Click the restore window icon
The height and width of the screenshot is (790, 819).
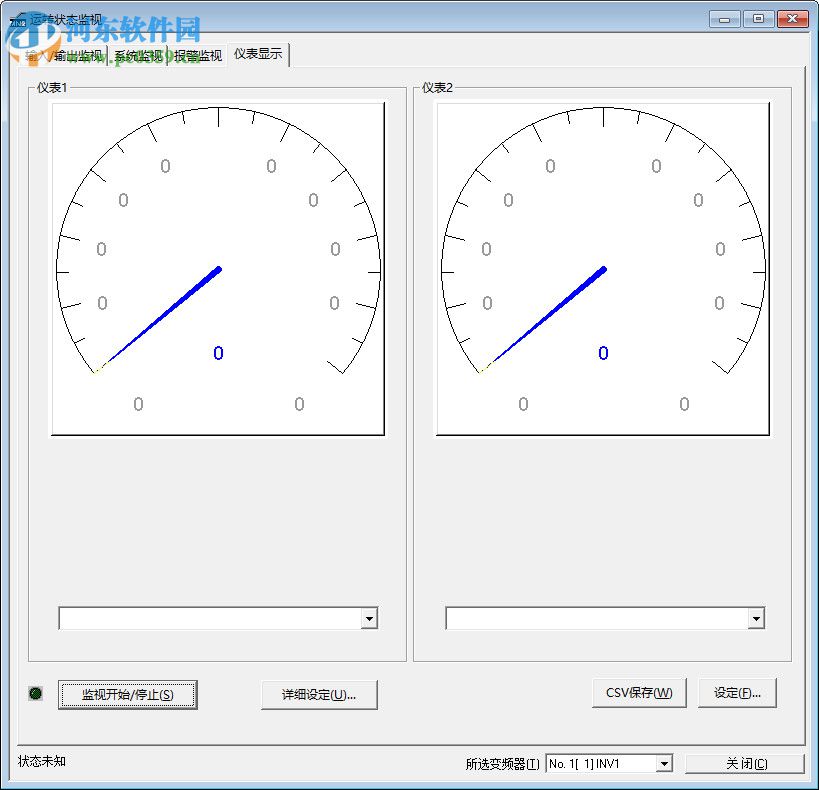pyautogui.click(x=758, y=18)
